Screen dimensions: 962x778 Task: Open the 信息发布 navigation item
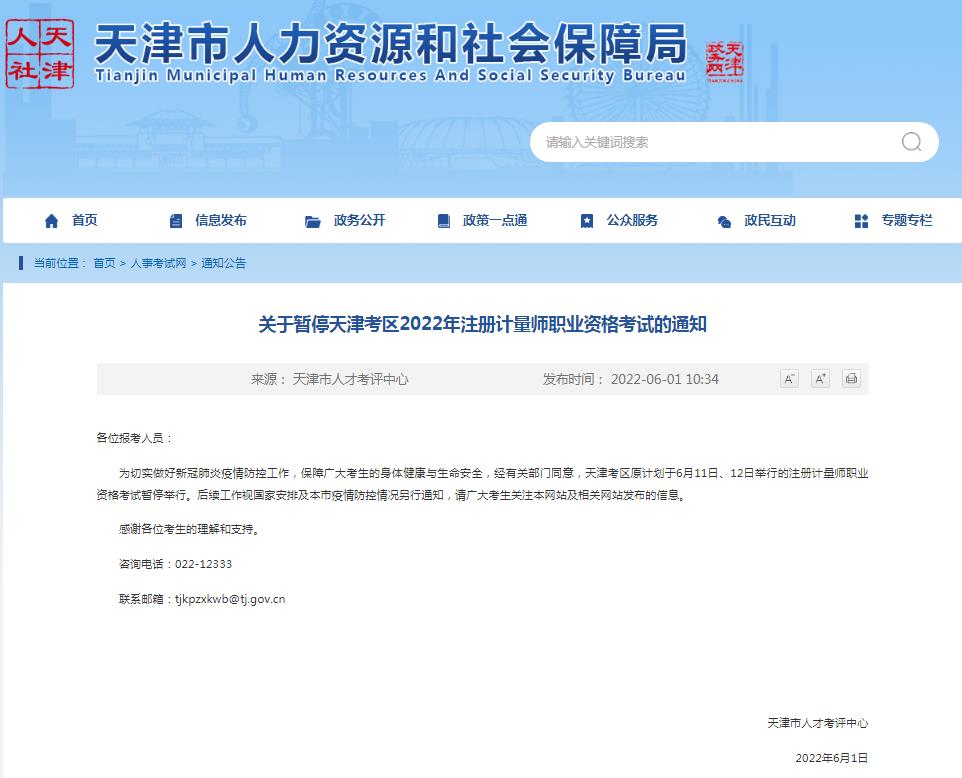coord(220,221)
